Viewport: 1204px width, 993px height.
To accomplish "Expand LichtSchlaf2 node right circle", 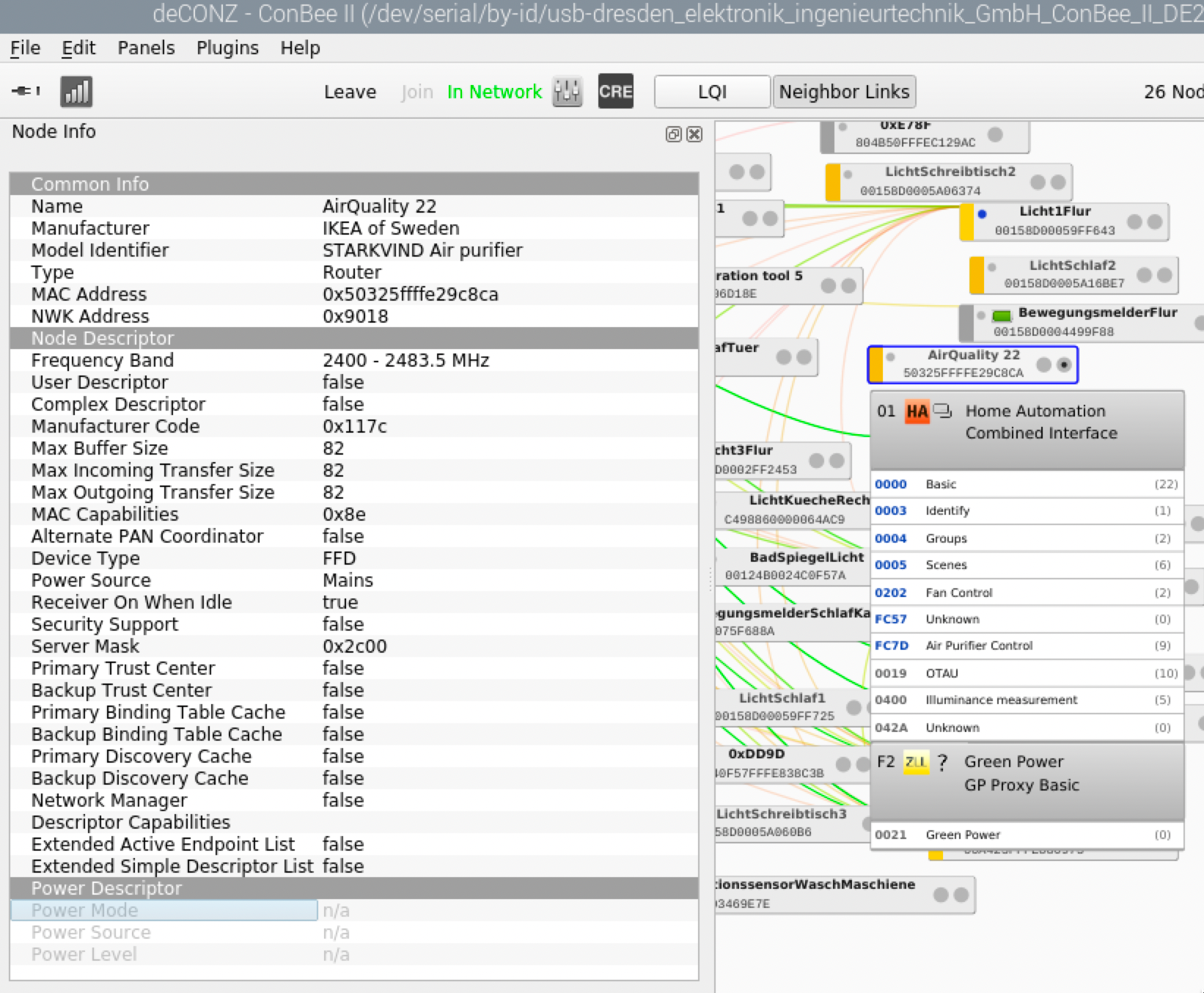I will [x=1164, y=275].
